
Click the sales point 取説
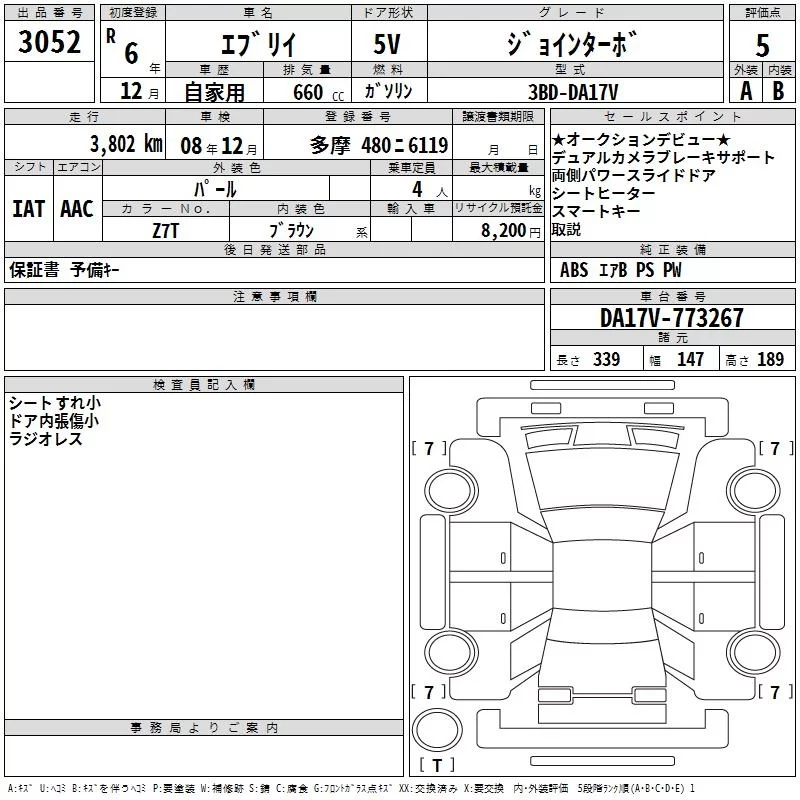click(566, 229)
